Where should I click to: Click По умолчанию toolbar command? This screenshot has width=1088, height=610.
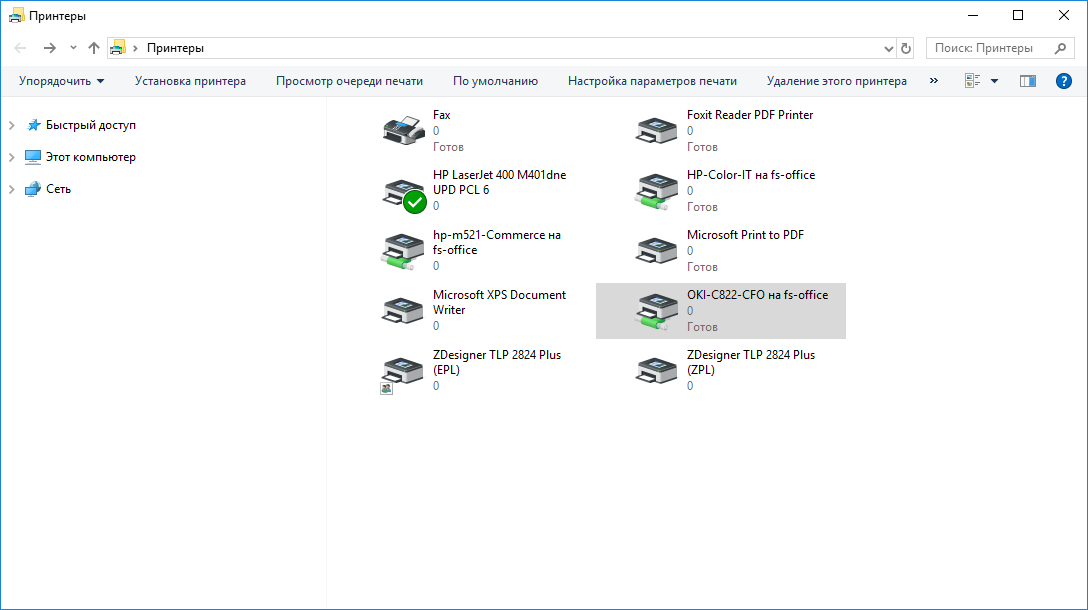click(495, 81)
